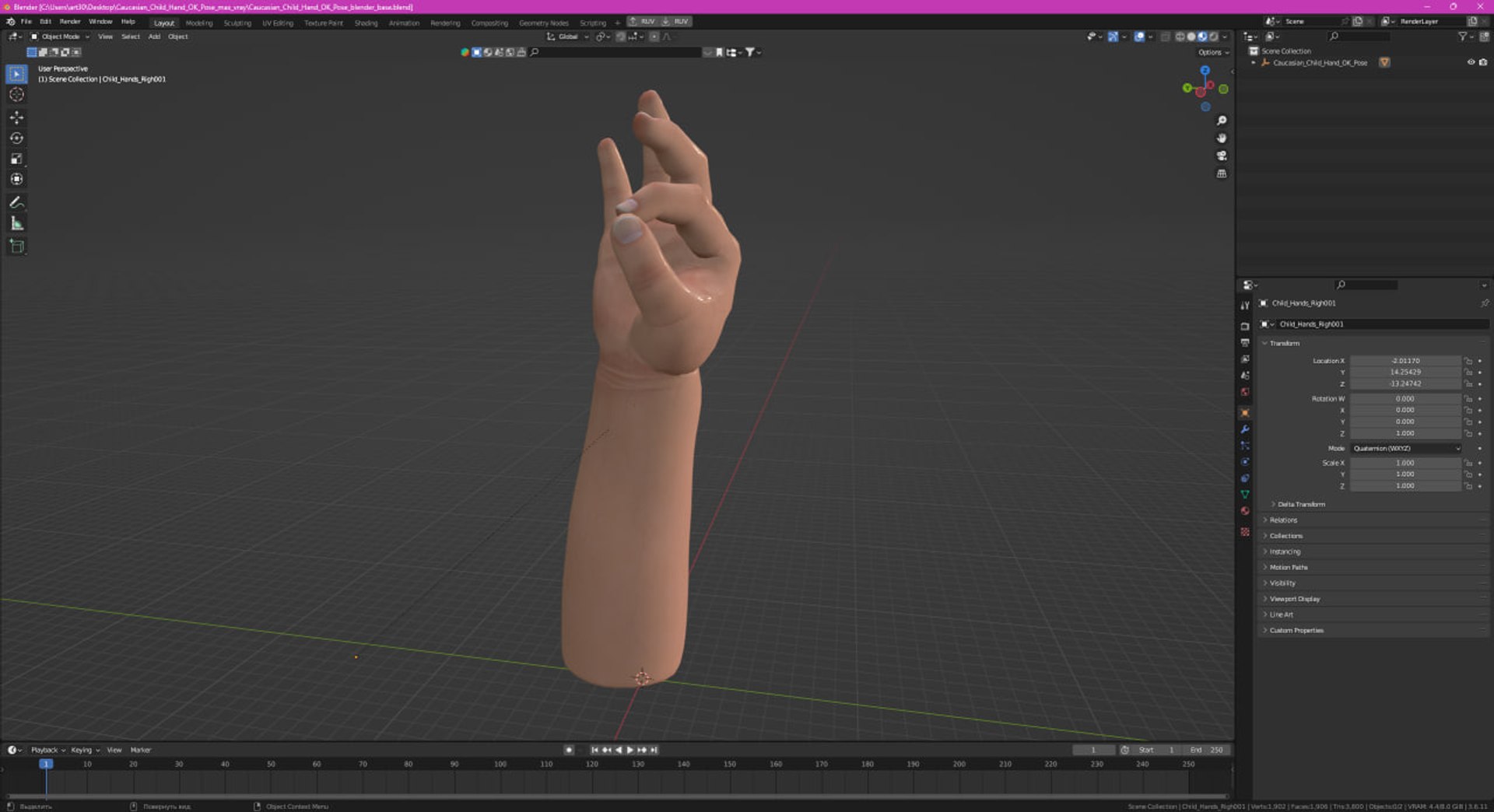Expand the Delta Transform panel

1299,505
